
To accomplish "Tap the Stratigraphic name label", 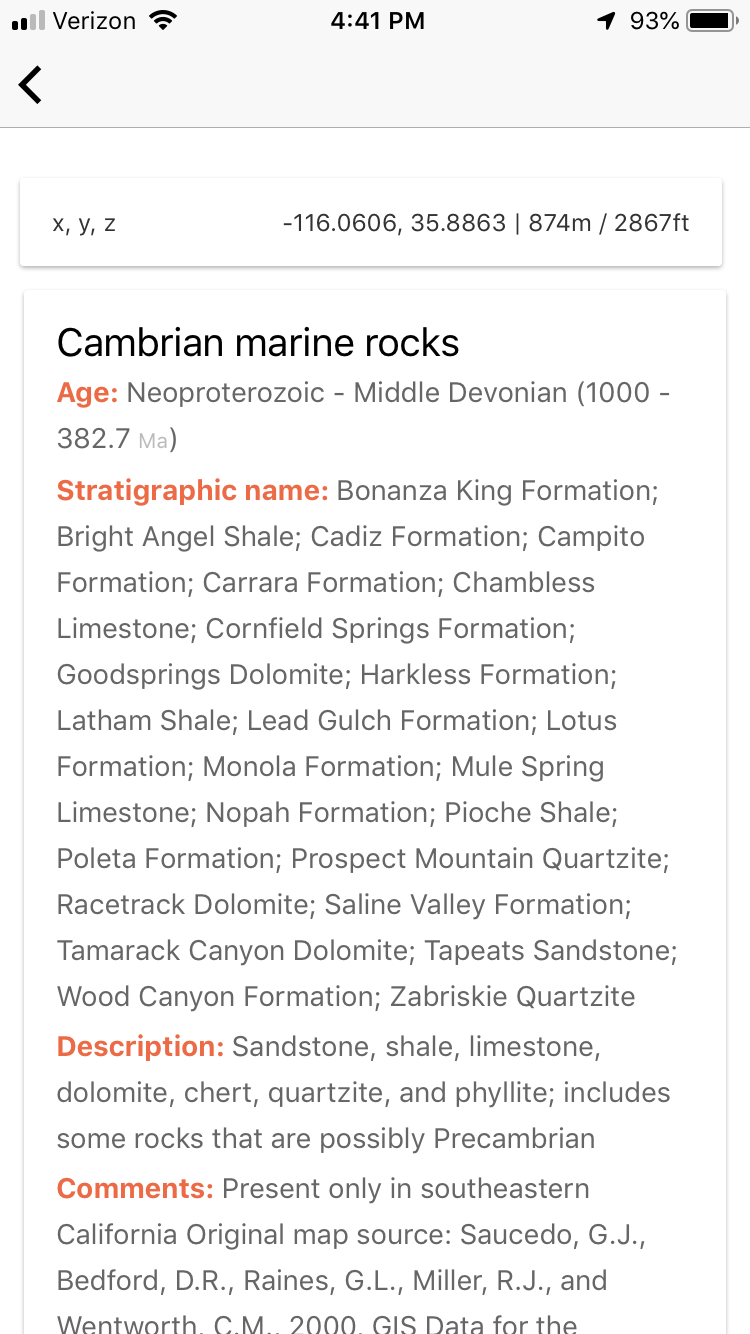I will point(193,491).
